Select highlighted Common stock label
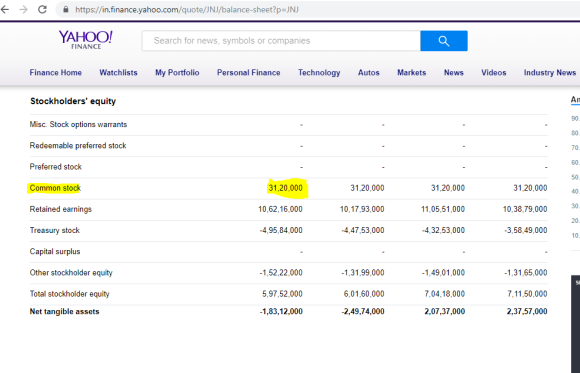Viewport: 580px width, 373px height. 55,188
